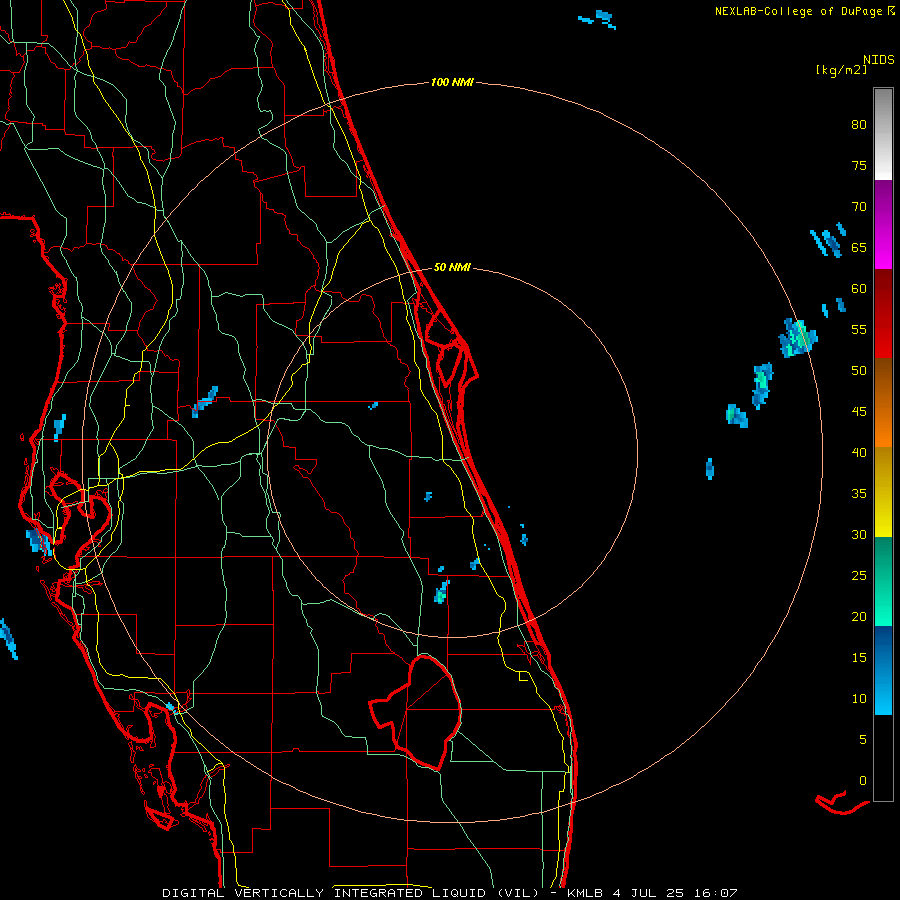Viewport: 900px width, 900px height.
Task: Click the scale value 55
Action: tap(859, 329)
